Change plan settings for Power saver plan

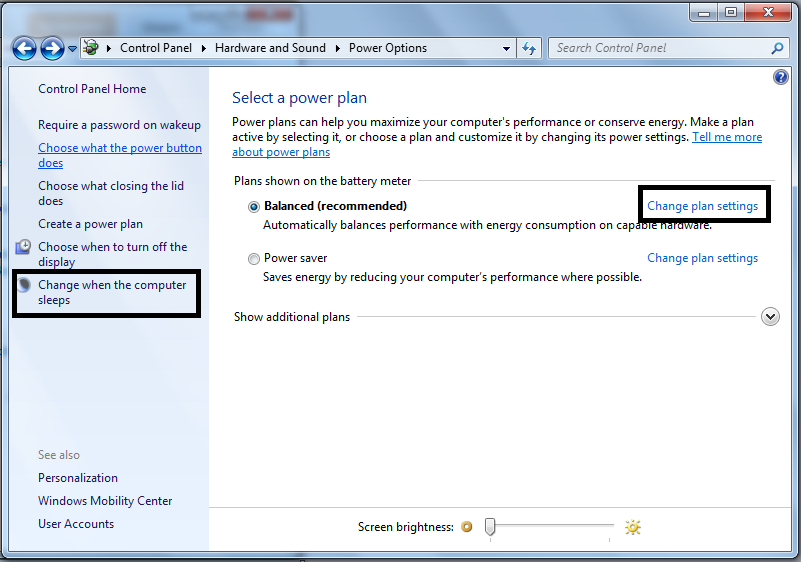pos(702,259)
